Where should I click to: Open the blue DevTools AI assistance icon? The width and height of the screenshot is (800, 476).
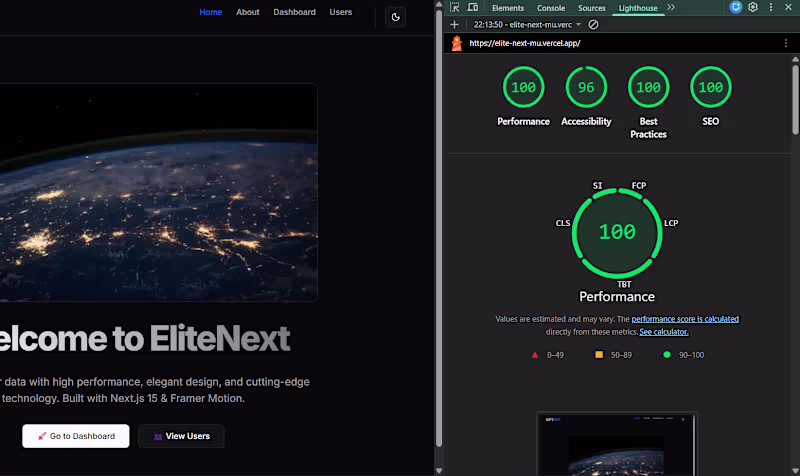(735, 7)
